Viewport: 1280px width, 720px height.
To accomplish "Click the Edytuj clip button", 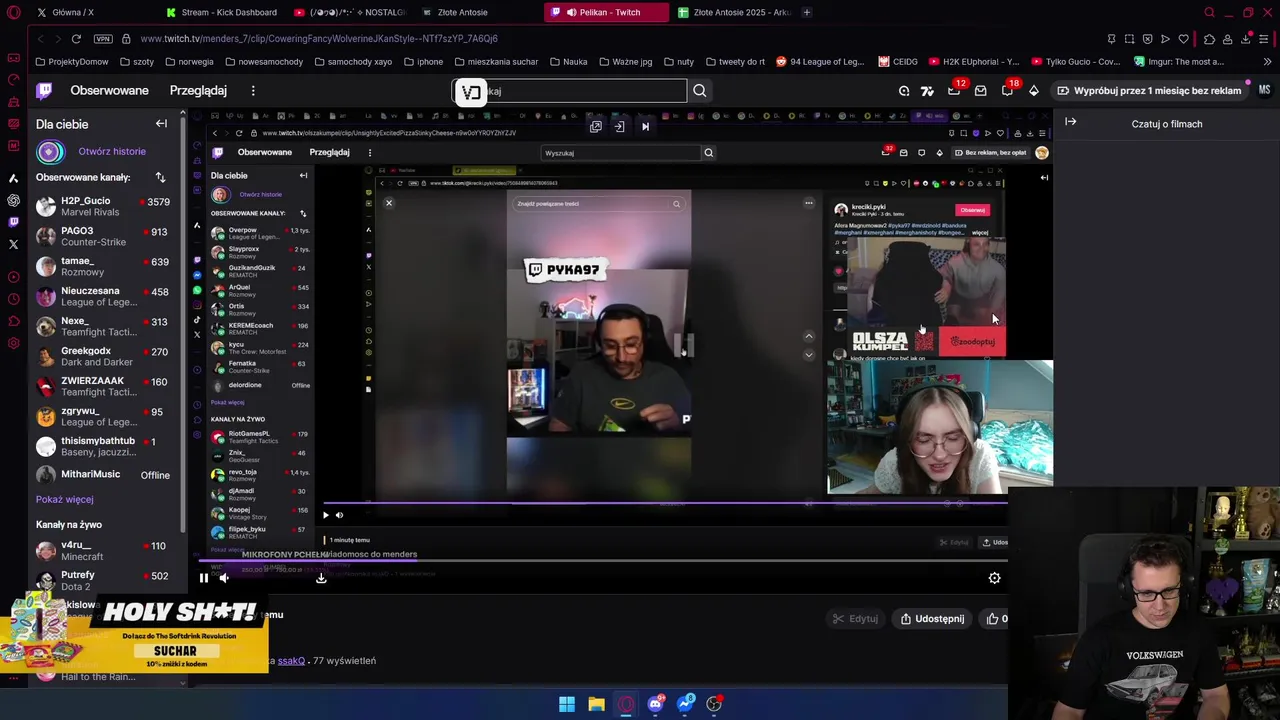I will click(x=855, y=619).
